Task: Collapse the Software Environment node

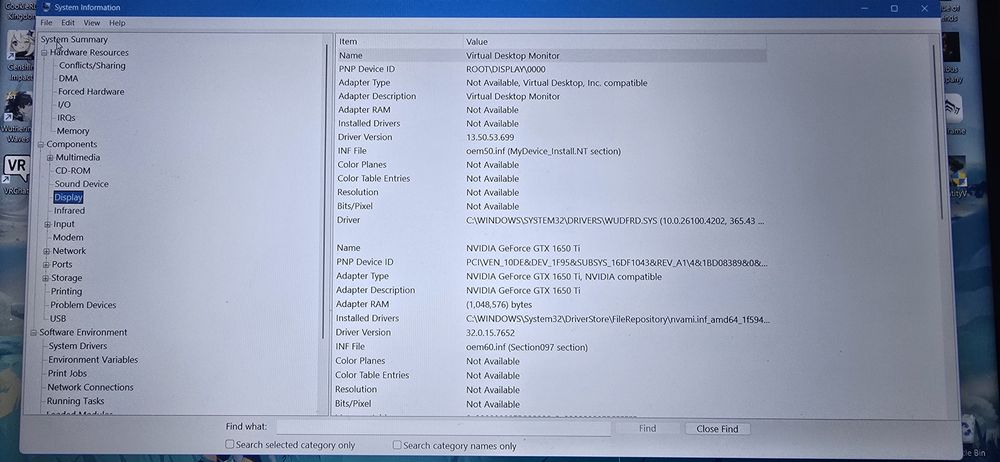Action: 34,332
